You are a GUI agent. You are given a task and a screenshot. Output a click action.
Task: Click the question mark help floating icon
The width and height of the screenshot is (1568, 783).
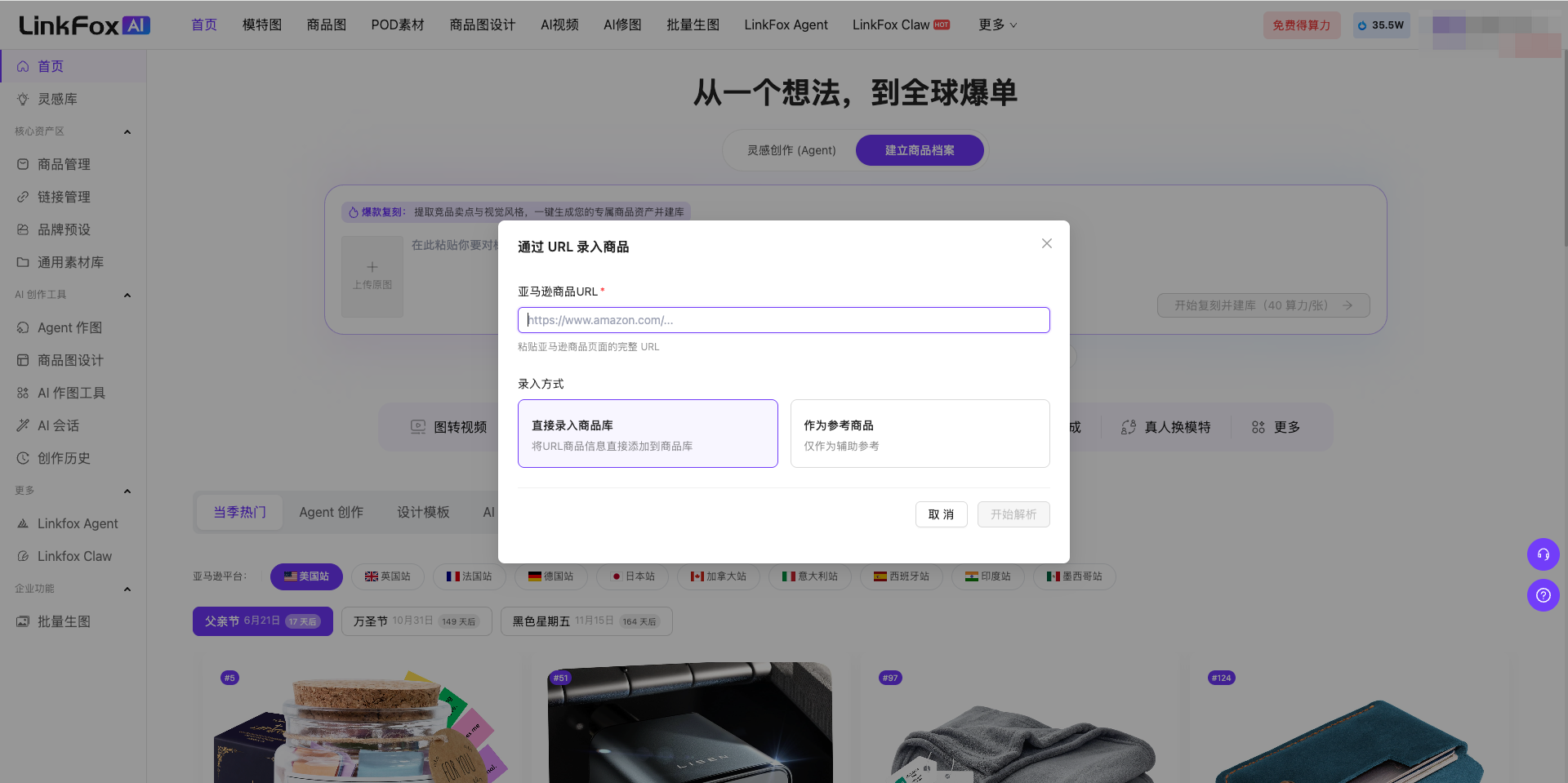pyautogui.click(x=1543, y=595)
